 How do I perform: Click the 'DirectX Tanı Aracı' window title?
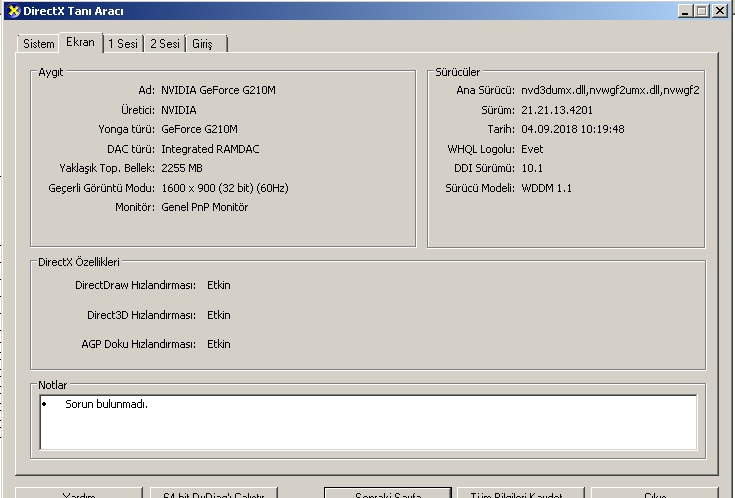74,11
